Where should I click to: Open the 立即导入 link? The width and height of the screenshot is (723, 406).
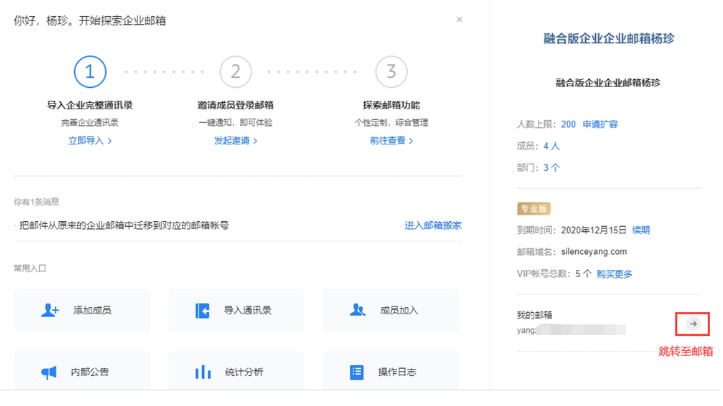click(89, 141)
